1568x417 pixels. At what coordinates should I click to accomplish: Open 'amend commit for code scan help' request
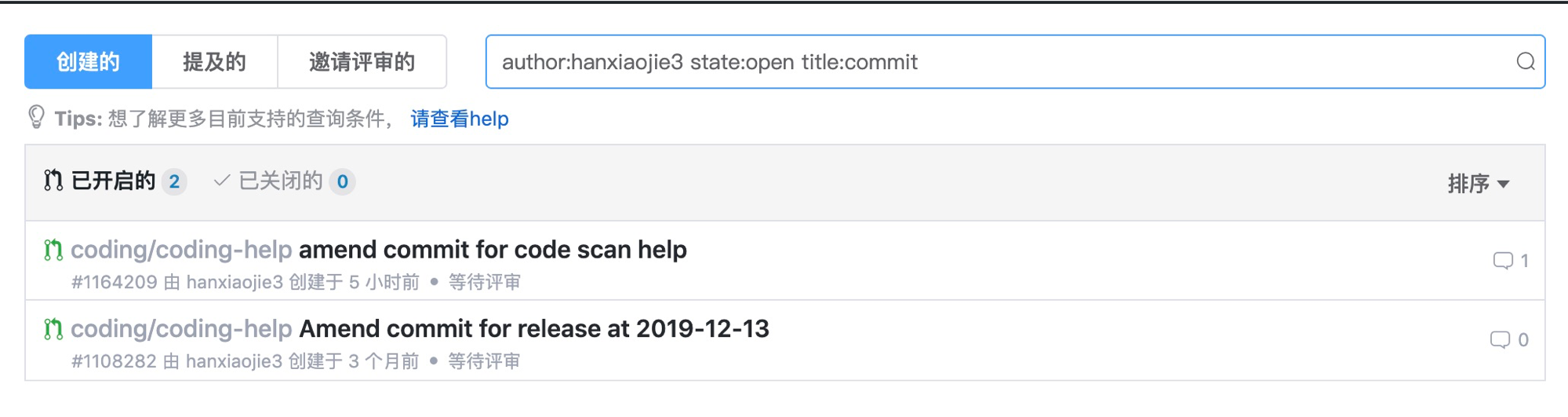[x=493, y=250]
